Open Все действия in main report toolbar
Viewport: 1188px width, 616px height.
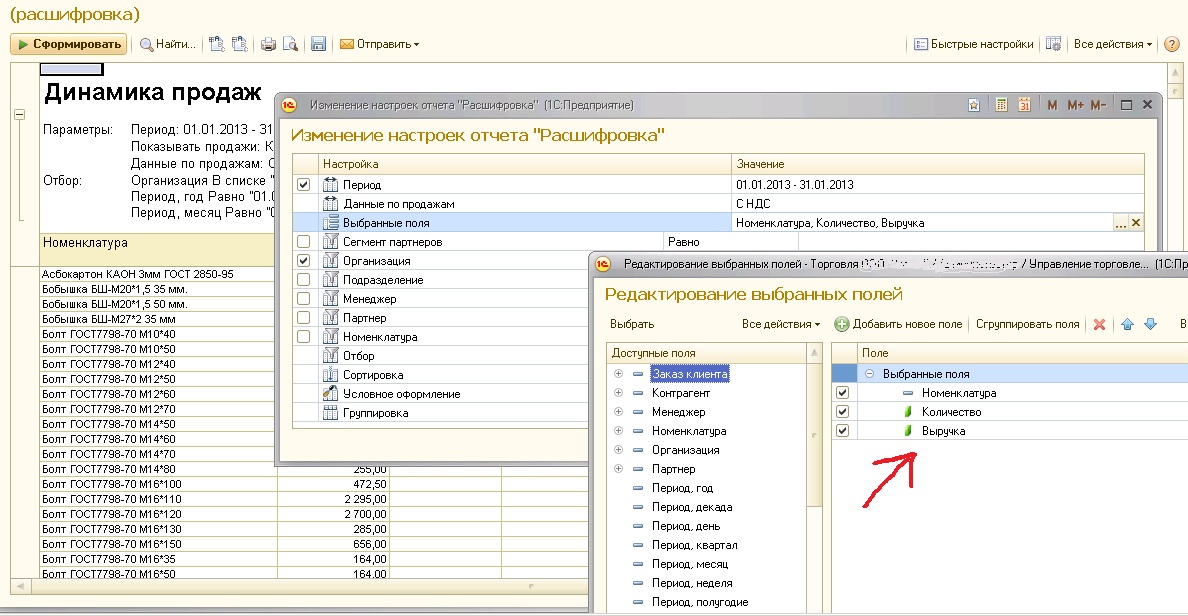coord(1112,44)
